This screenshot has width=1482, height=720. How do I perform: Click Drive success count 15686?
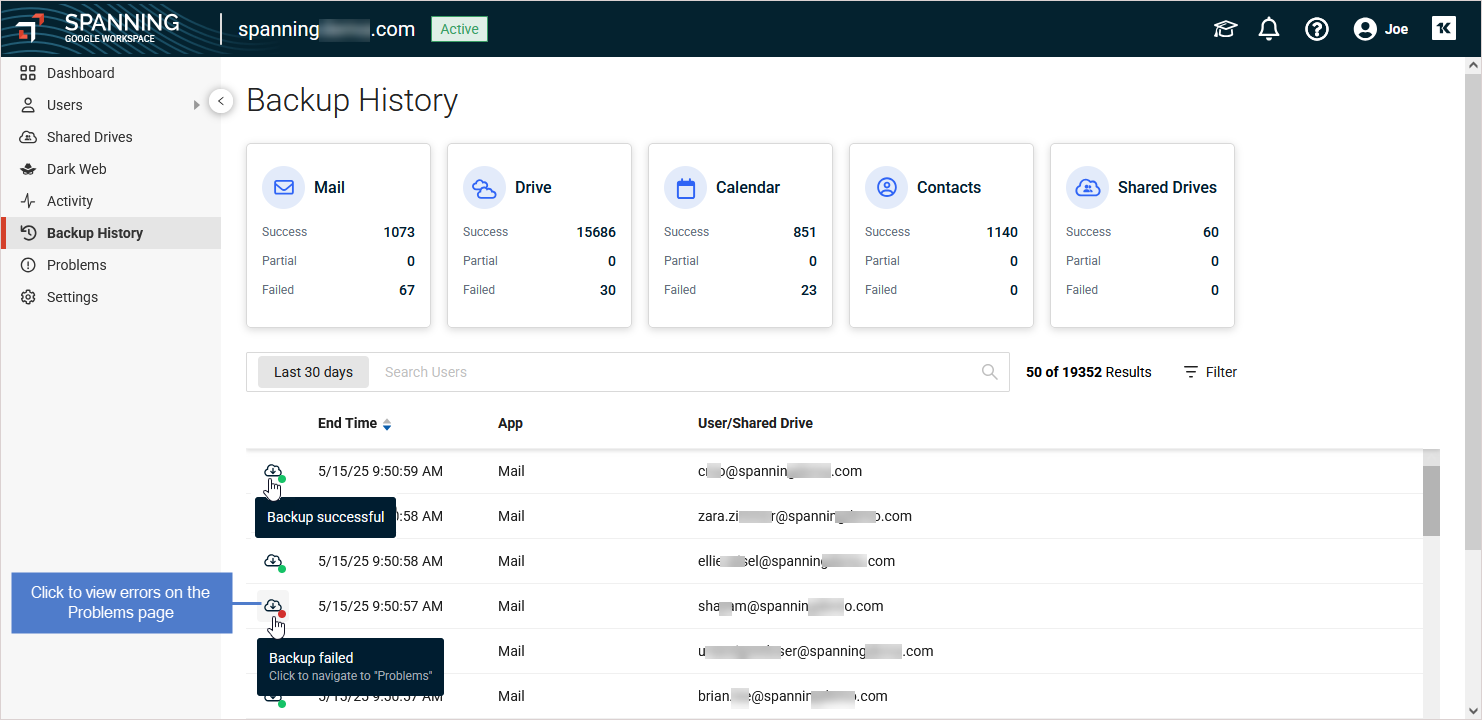(596, 232)
